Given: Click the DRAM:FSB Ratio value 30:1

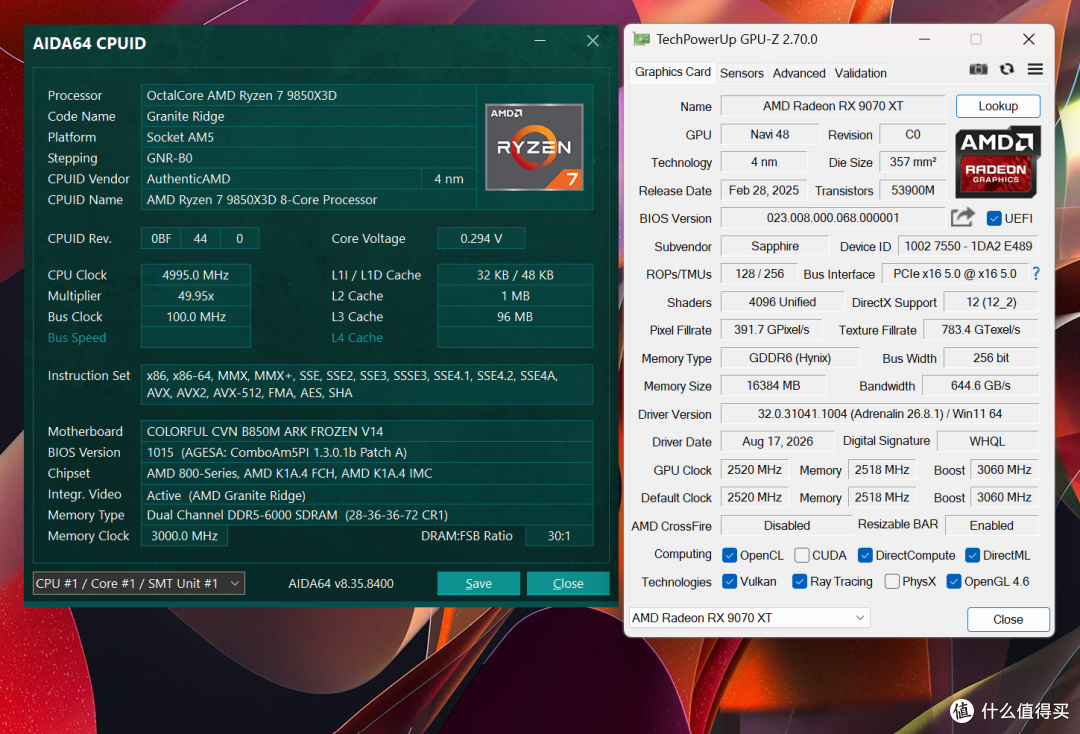Looking at the screenshot, I should point(559,536).
